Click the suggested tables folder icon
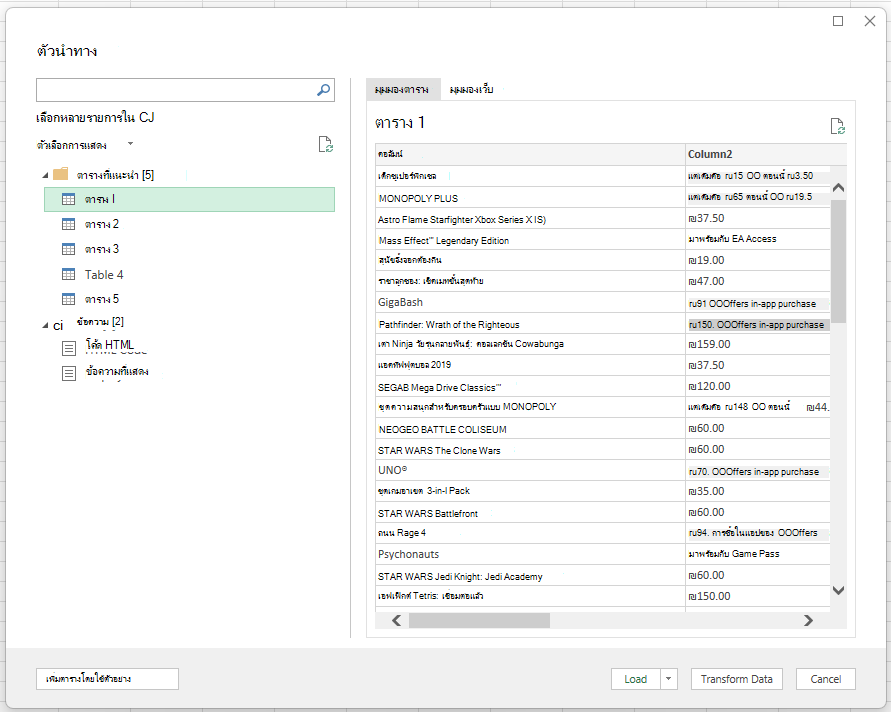The height and width of the screenshot is (712, 891). tap(61, 174)
